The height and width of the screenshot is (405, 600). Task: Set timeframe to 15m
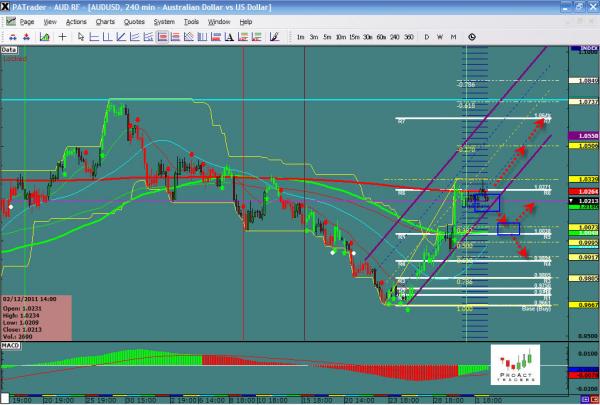coord(355,37)
